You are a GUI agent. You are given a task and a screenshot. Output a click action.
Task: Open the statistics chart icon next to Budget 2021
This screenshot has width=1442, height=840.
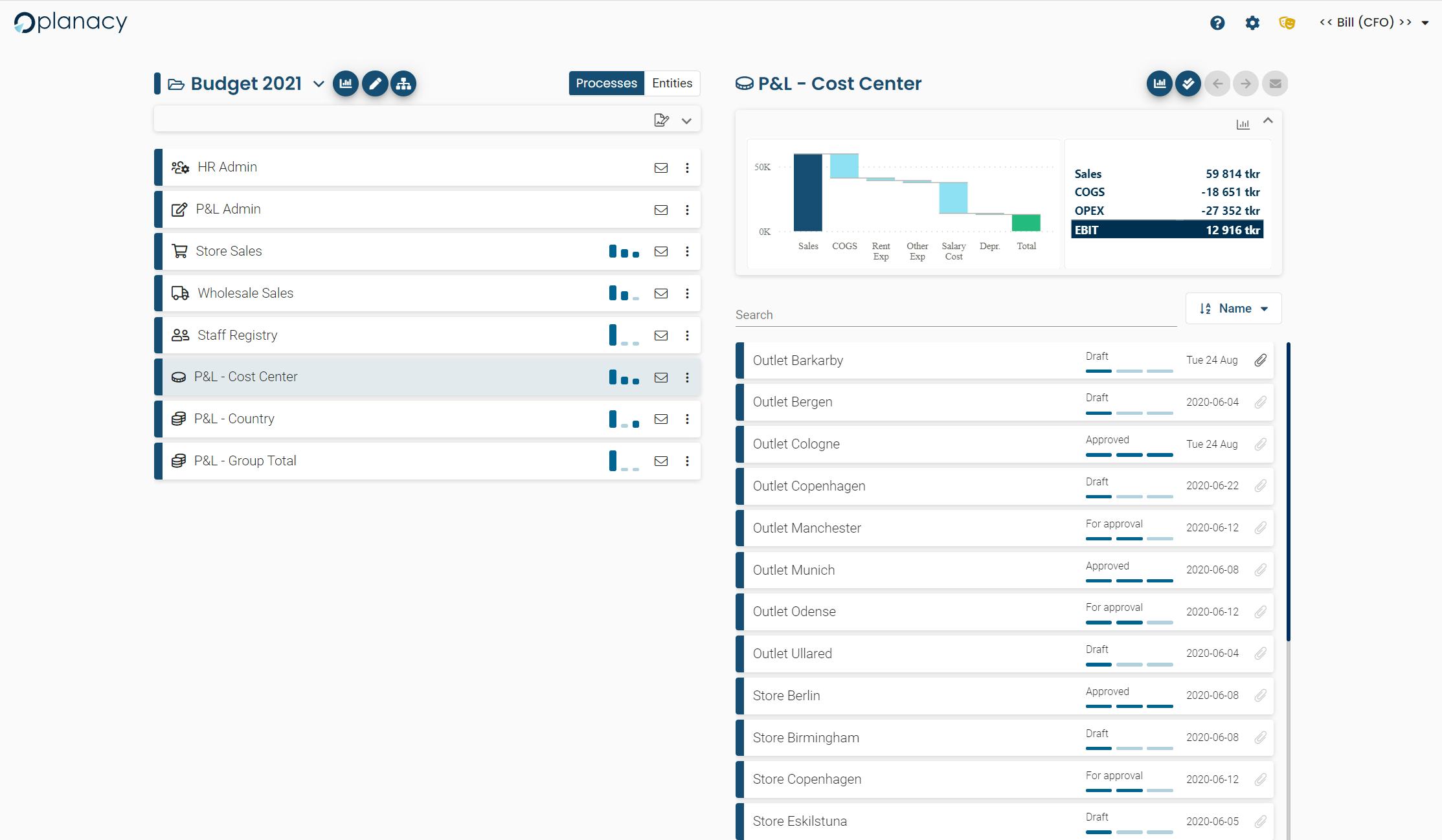(345, 83)
